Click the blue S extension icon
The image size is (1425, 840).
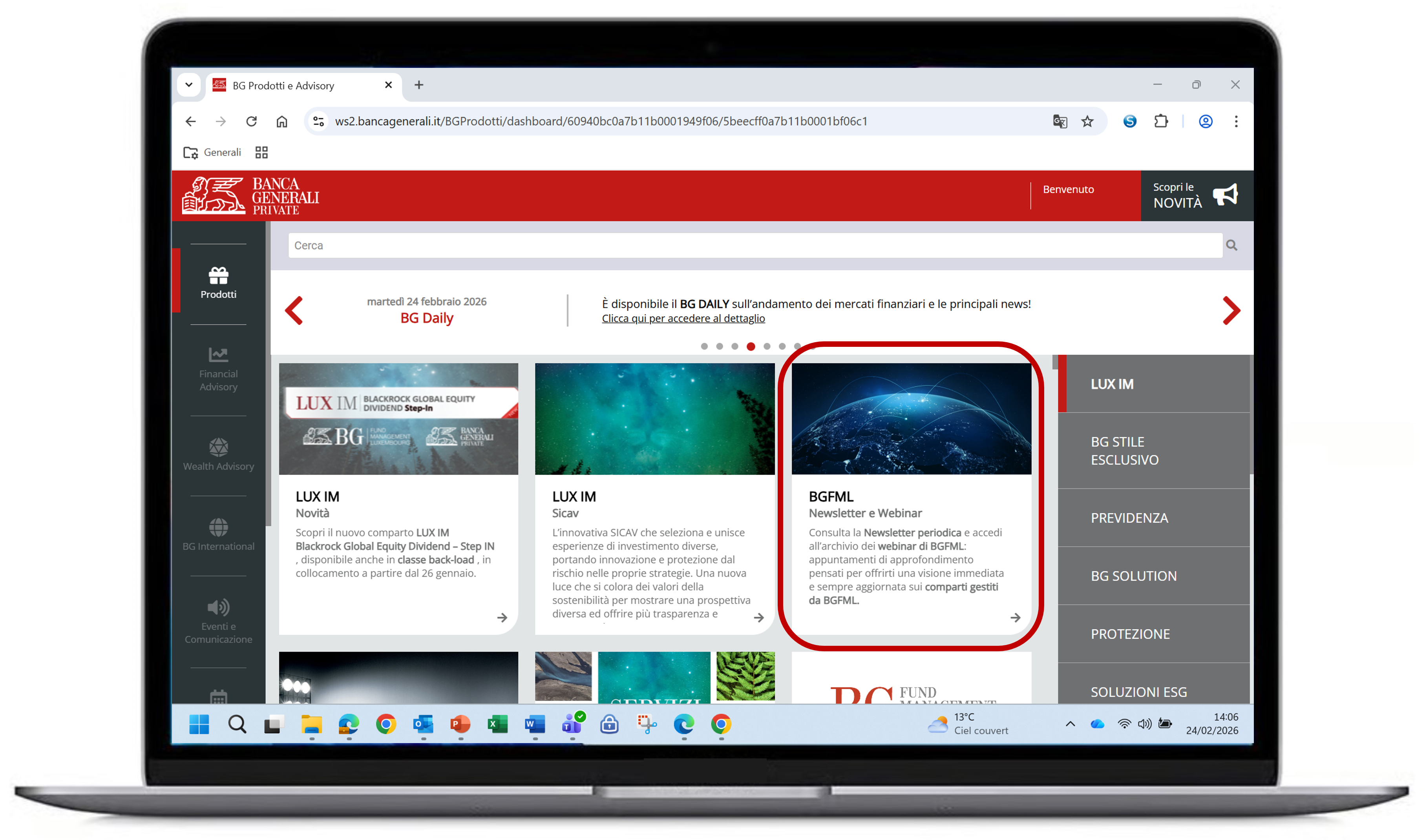tap(1130, 121)
